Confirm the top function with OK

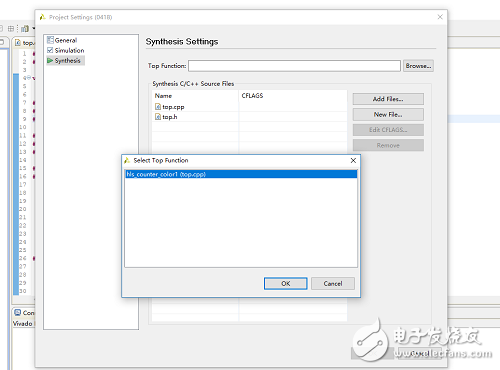[x=285, y=284]
